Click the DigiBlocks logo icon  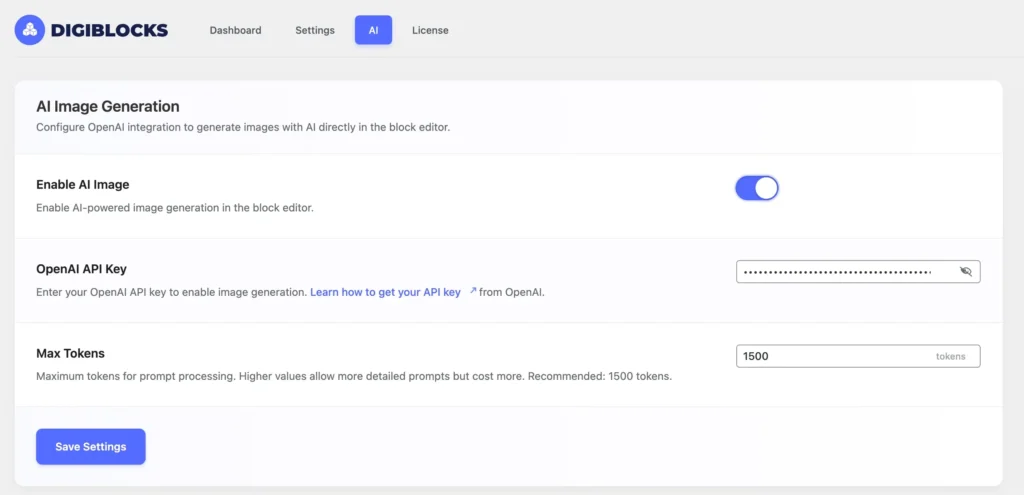pos(30,30)
